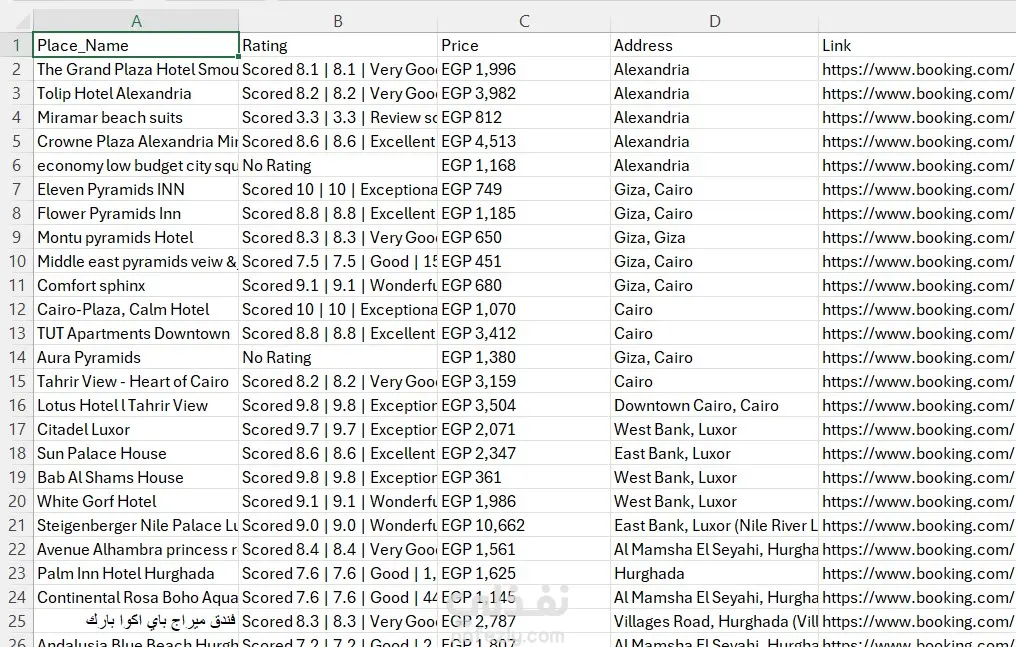This screenshot has width=1016, height=647.
Task: Select the Montu pyramids Hotel cell
Action: pyautogui.click(x=136, y=237)
